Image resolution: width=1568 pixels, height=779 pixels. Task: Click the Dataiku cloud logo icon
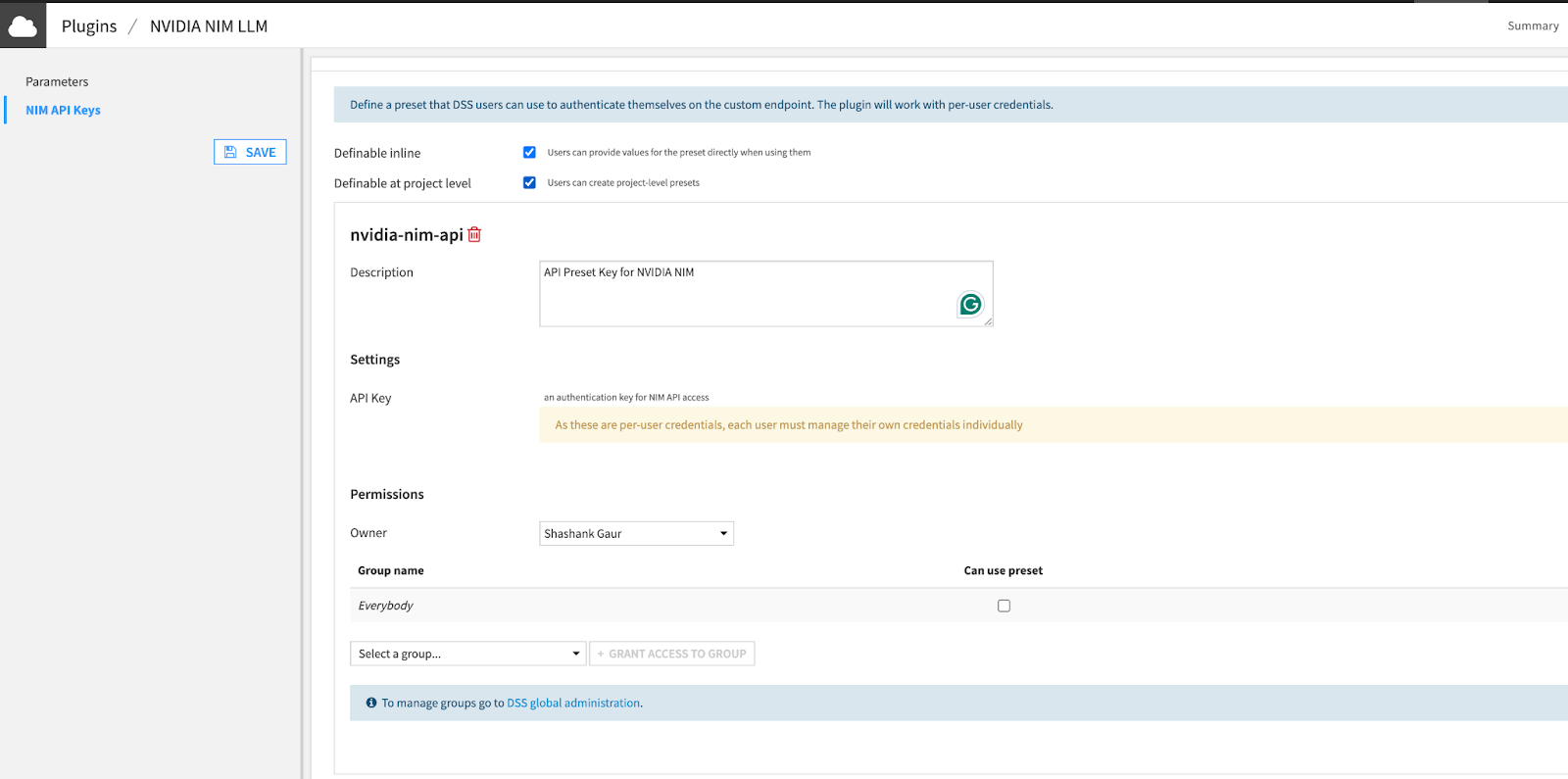23,25
